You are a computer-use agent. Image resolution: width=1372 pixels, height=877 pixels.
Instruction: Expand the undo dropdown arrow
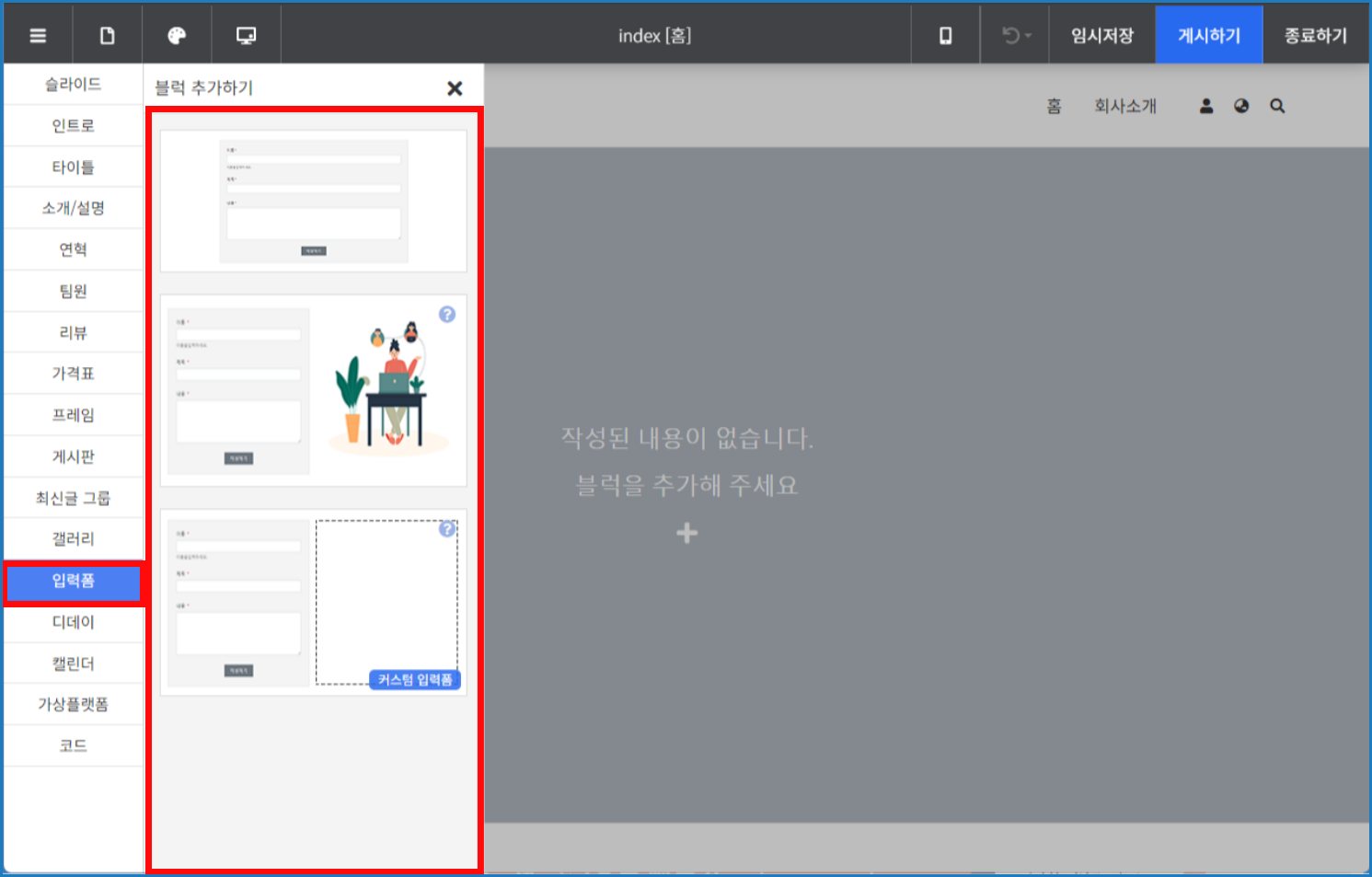pos(1027,34)
